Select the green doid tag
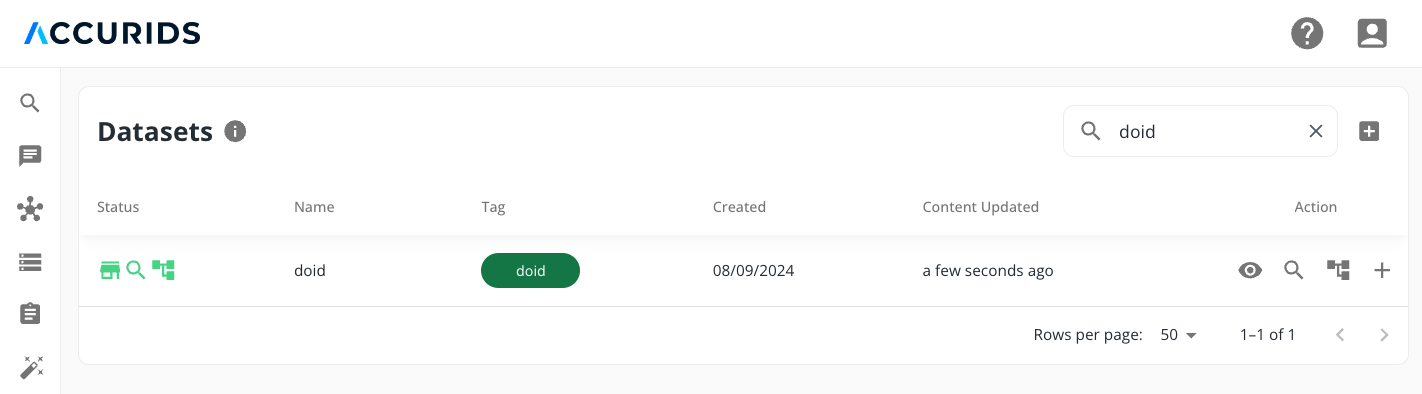1422x394 pixels. point(530,270)
